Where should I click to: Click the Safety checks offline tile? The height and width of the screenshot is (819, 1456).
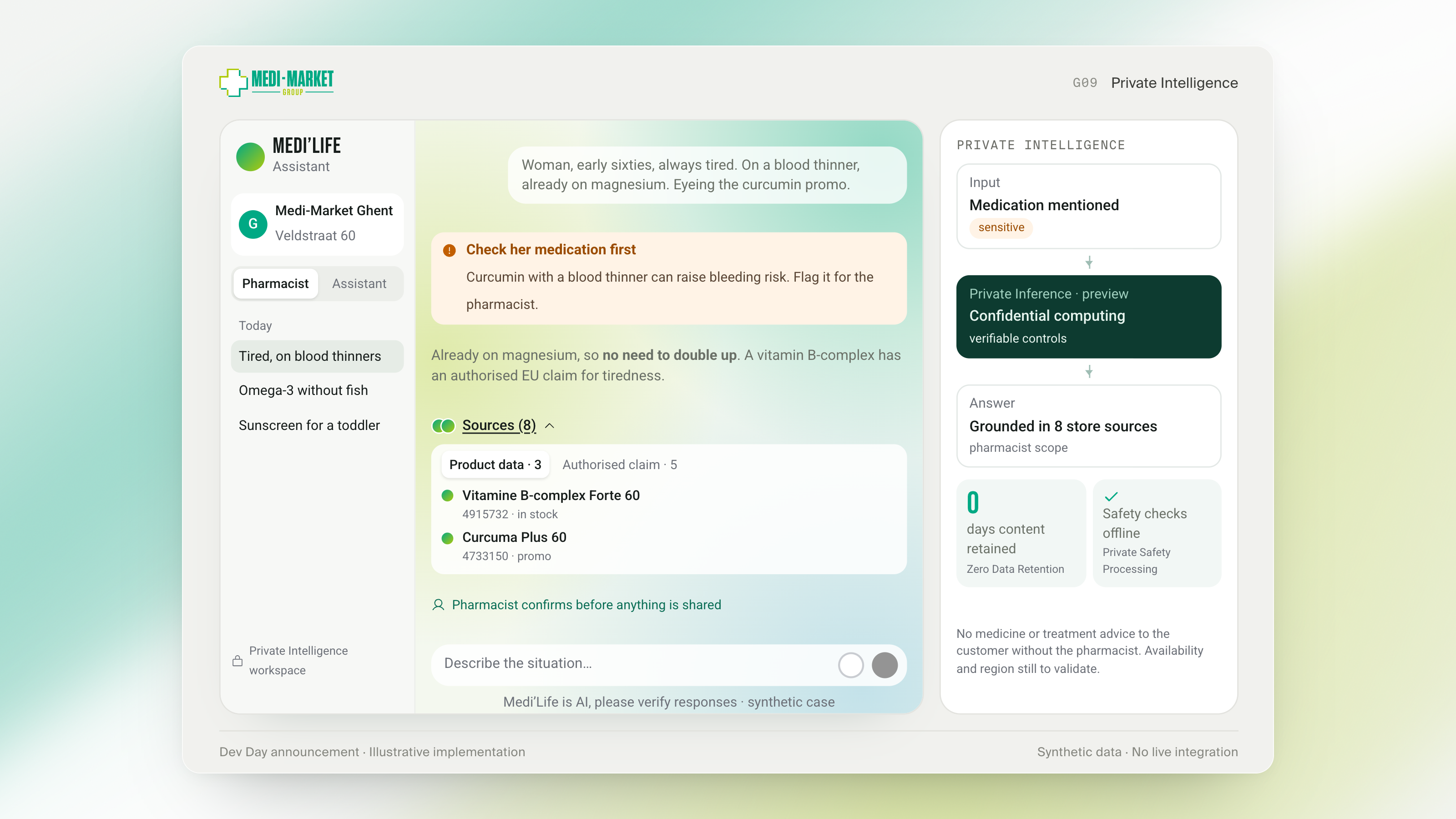(1157, 533)
